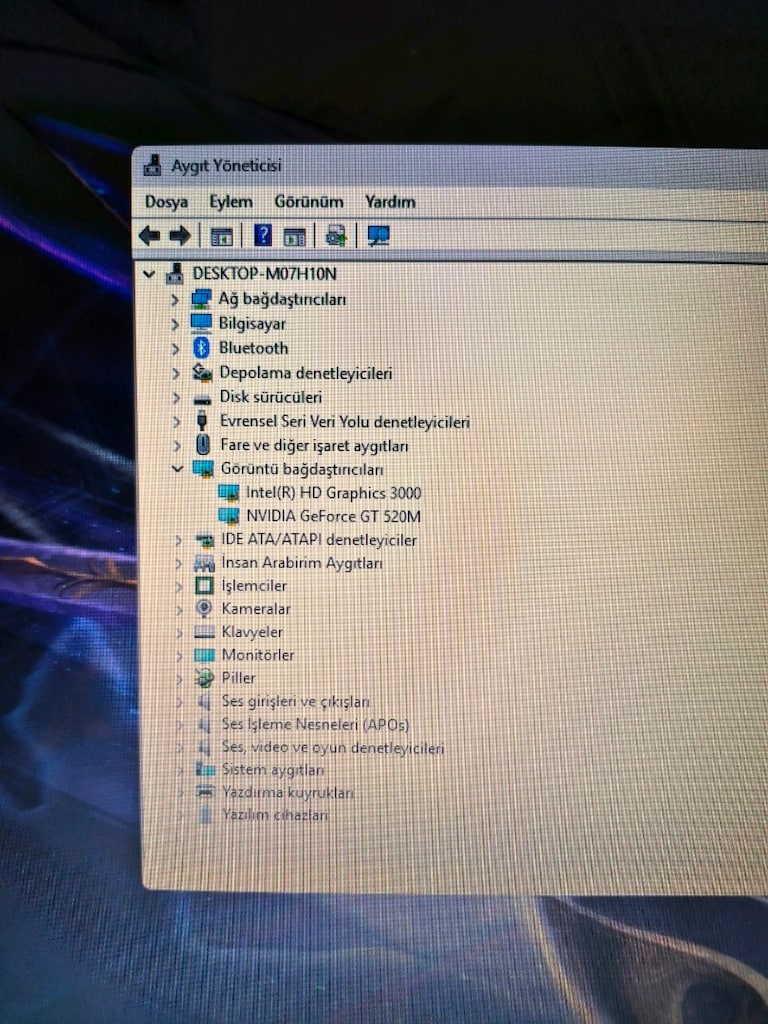Click the NVIDIA GeForce GT 520M adapter icon
The height and width of the screenshot is (1024, 768).
click(x=229, y=517)
